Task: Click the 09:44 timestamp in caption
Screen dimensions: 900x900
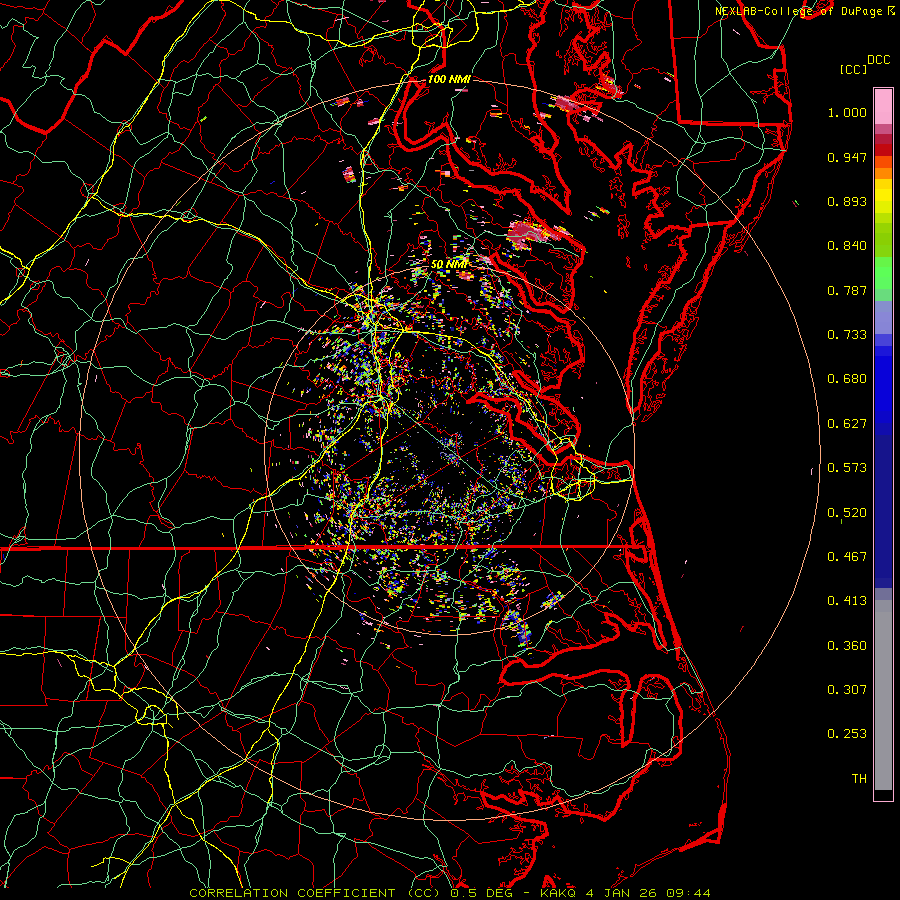Action: click(x=688, y=893)
